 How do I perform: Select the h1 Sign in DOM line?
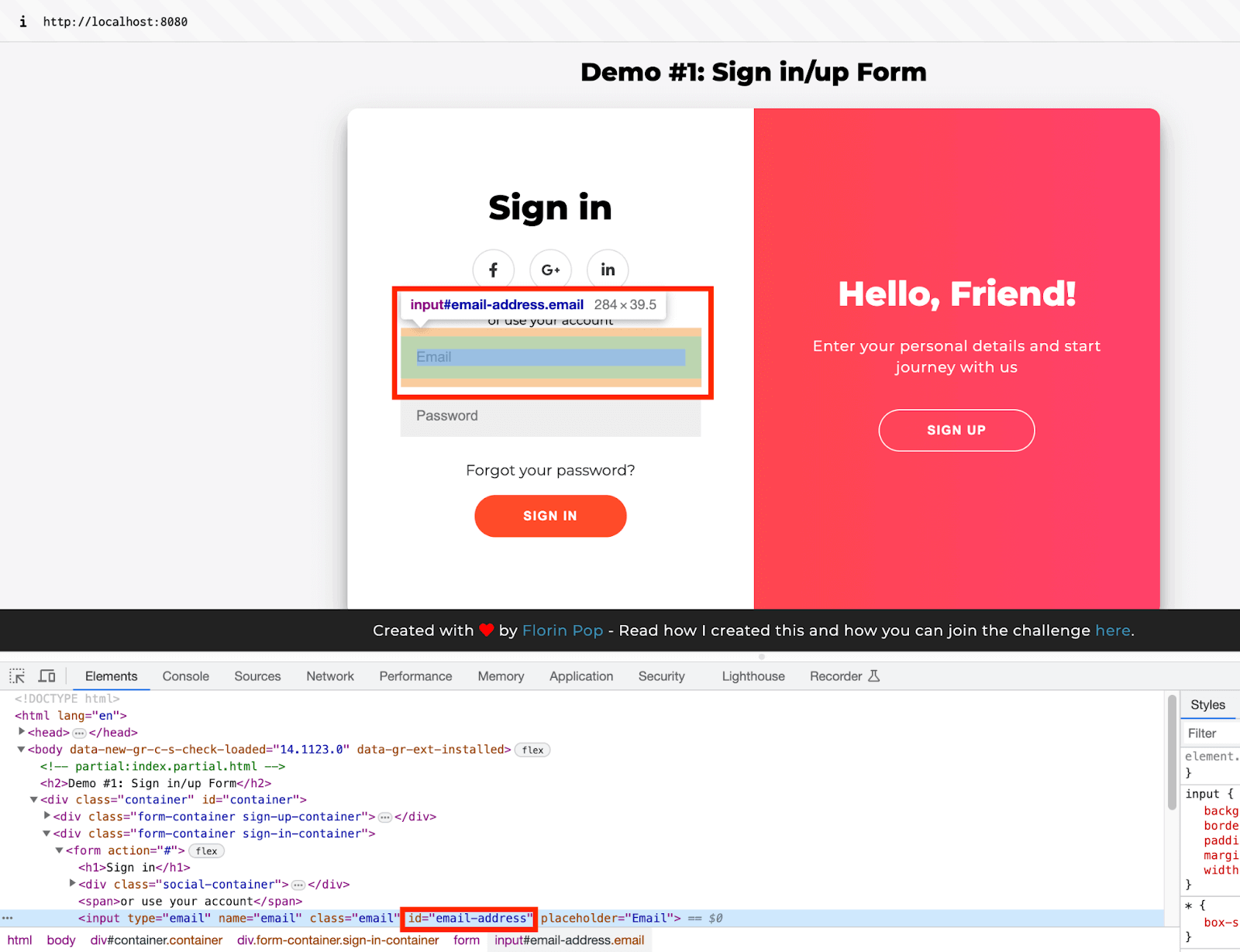point(134,868)
